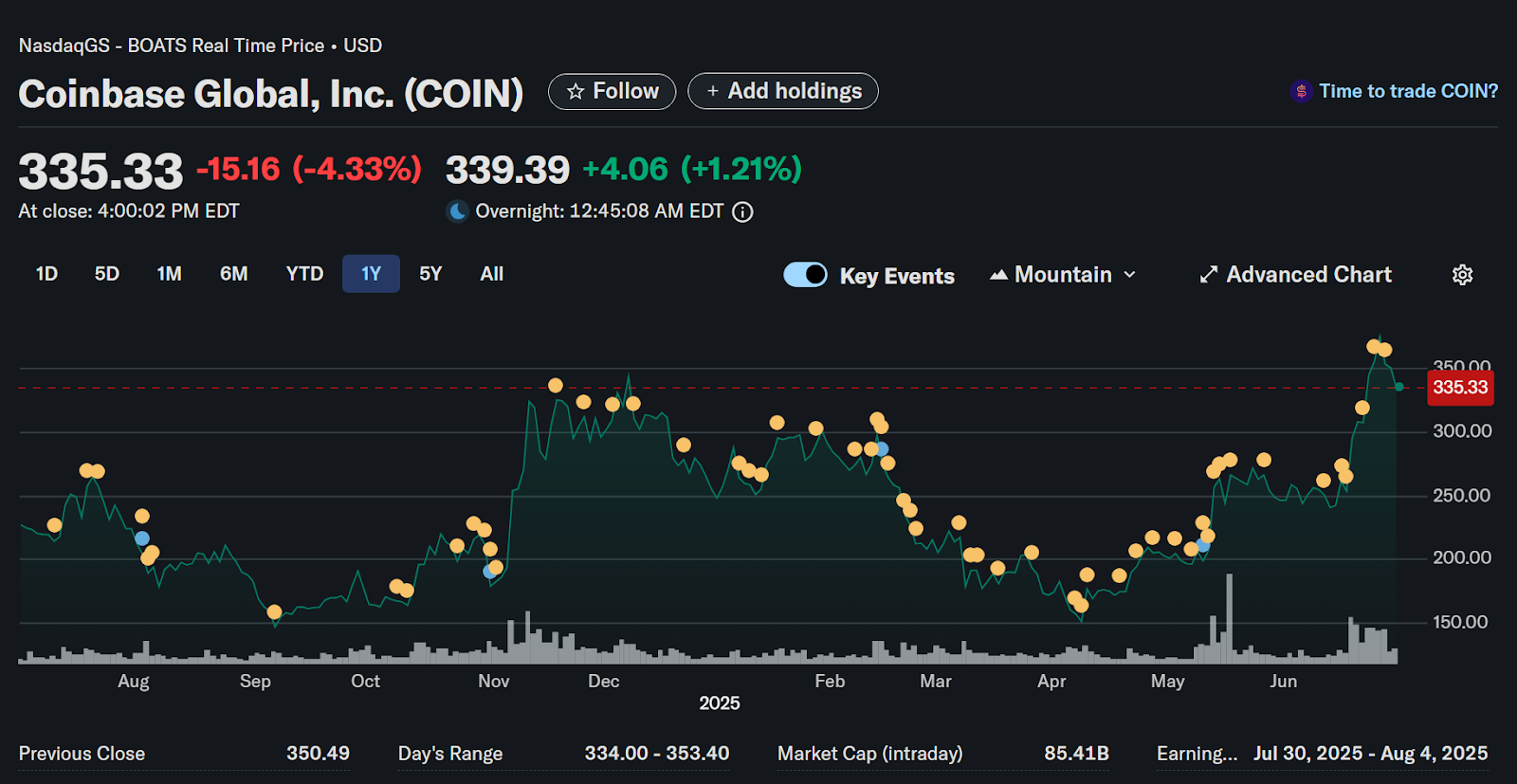Image resolution: width=1517 pixels, height=784 pixels.
Task: Click the dollar icon beside Time to trade
Action: (x=1301, y=91)
